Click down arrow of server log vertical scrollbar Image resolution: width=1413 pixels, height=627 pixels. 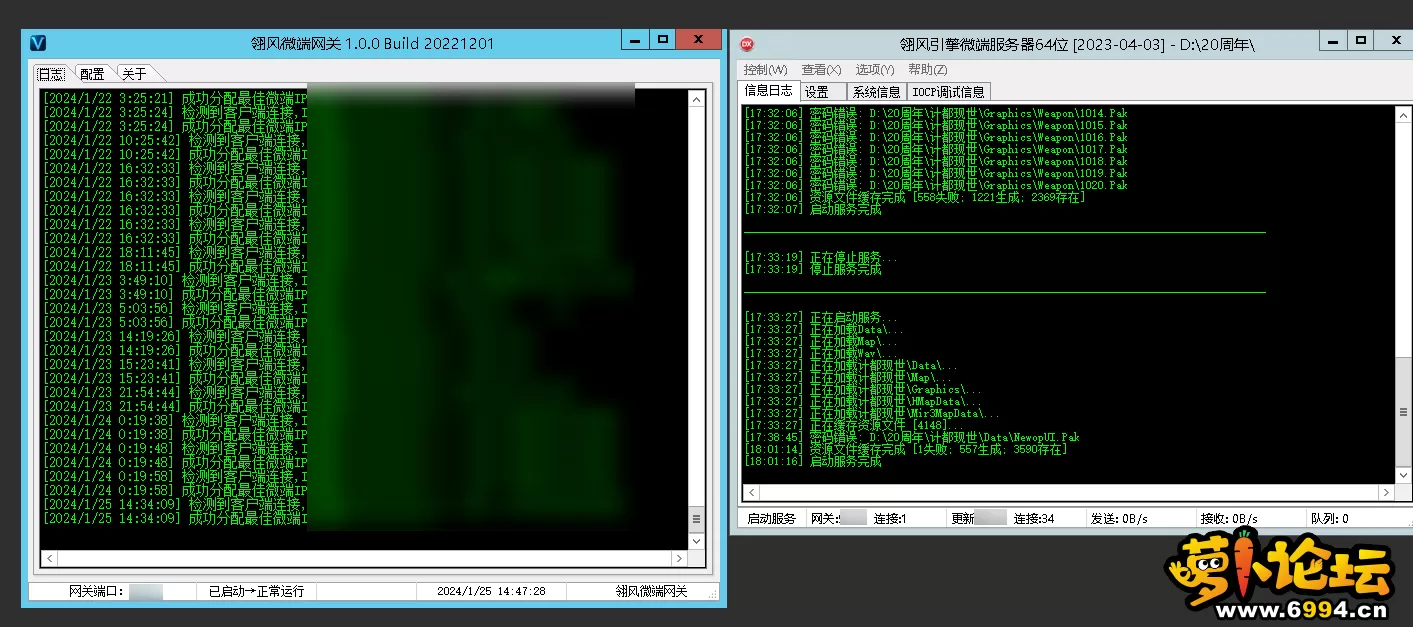[1403, 476]
